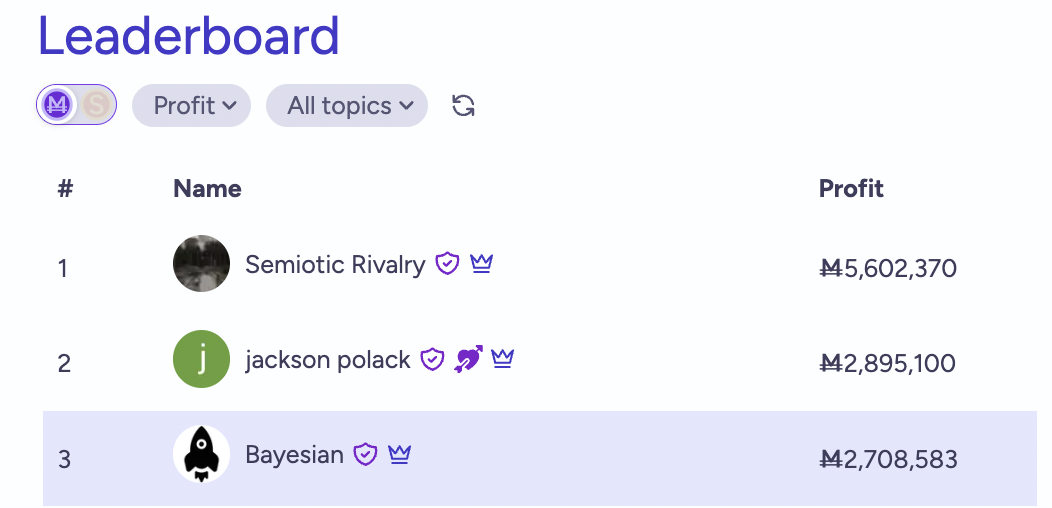
Task: Open jackson polack's profile link
Action: click(x=328, y=360)
